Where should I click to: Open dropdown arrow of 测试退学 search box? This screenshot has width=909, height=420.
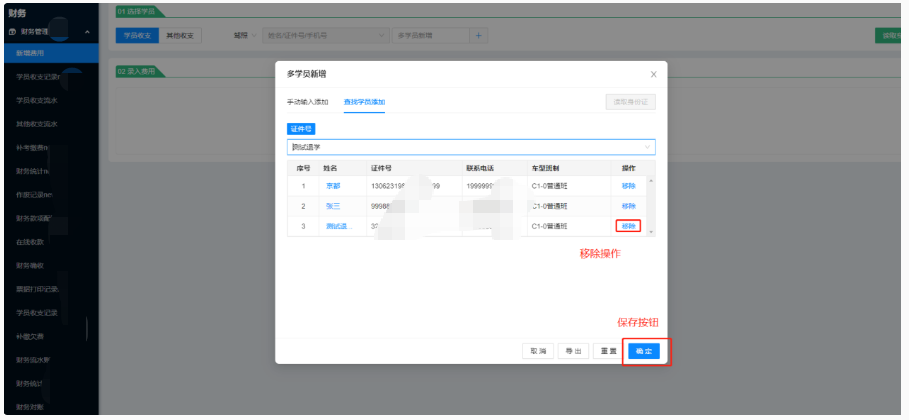648,147
